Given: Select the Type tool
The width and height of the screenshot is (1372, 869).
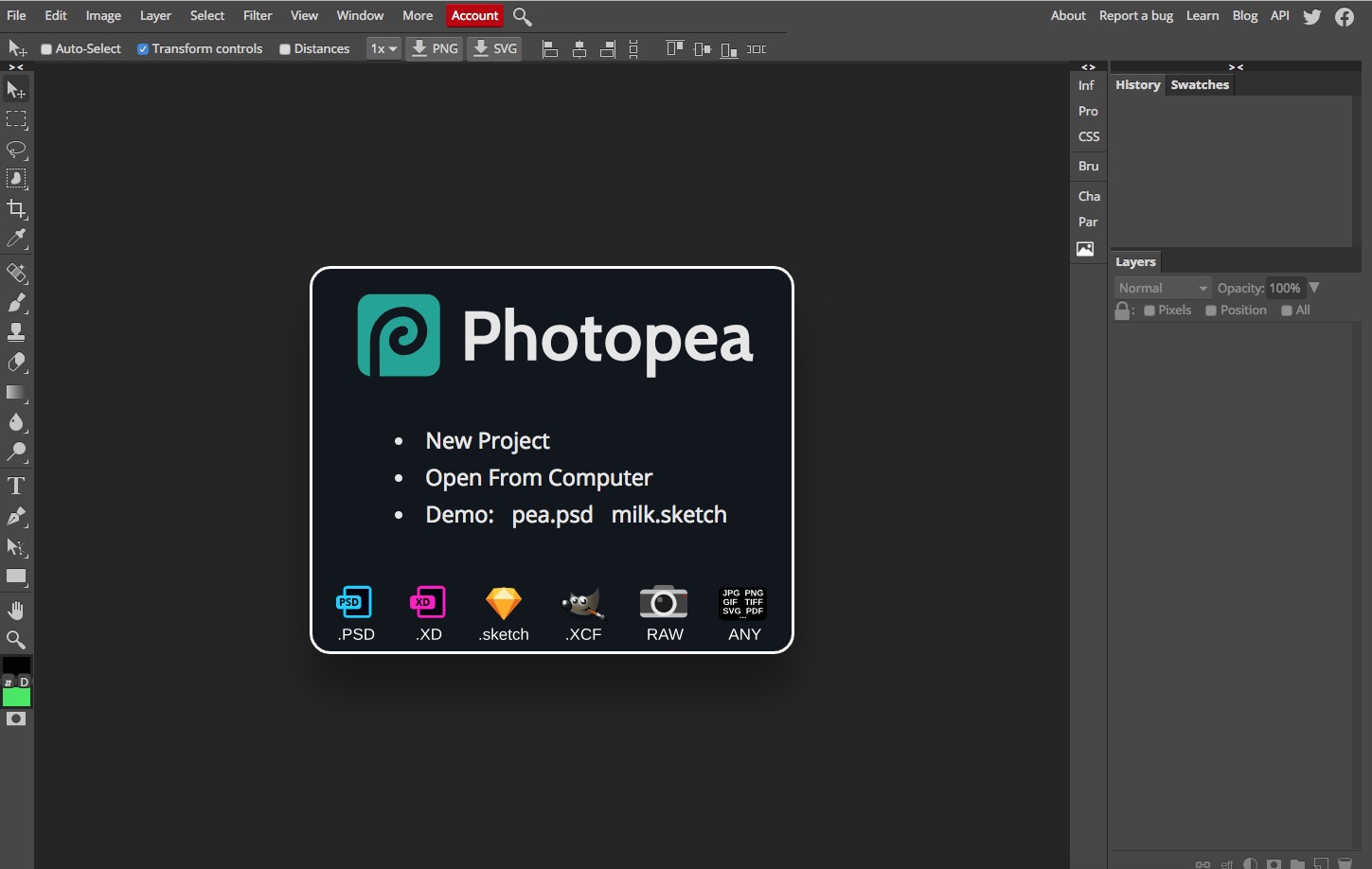Looking at the screenshot, I should (x=16, y=487).
